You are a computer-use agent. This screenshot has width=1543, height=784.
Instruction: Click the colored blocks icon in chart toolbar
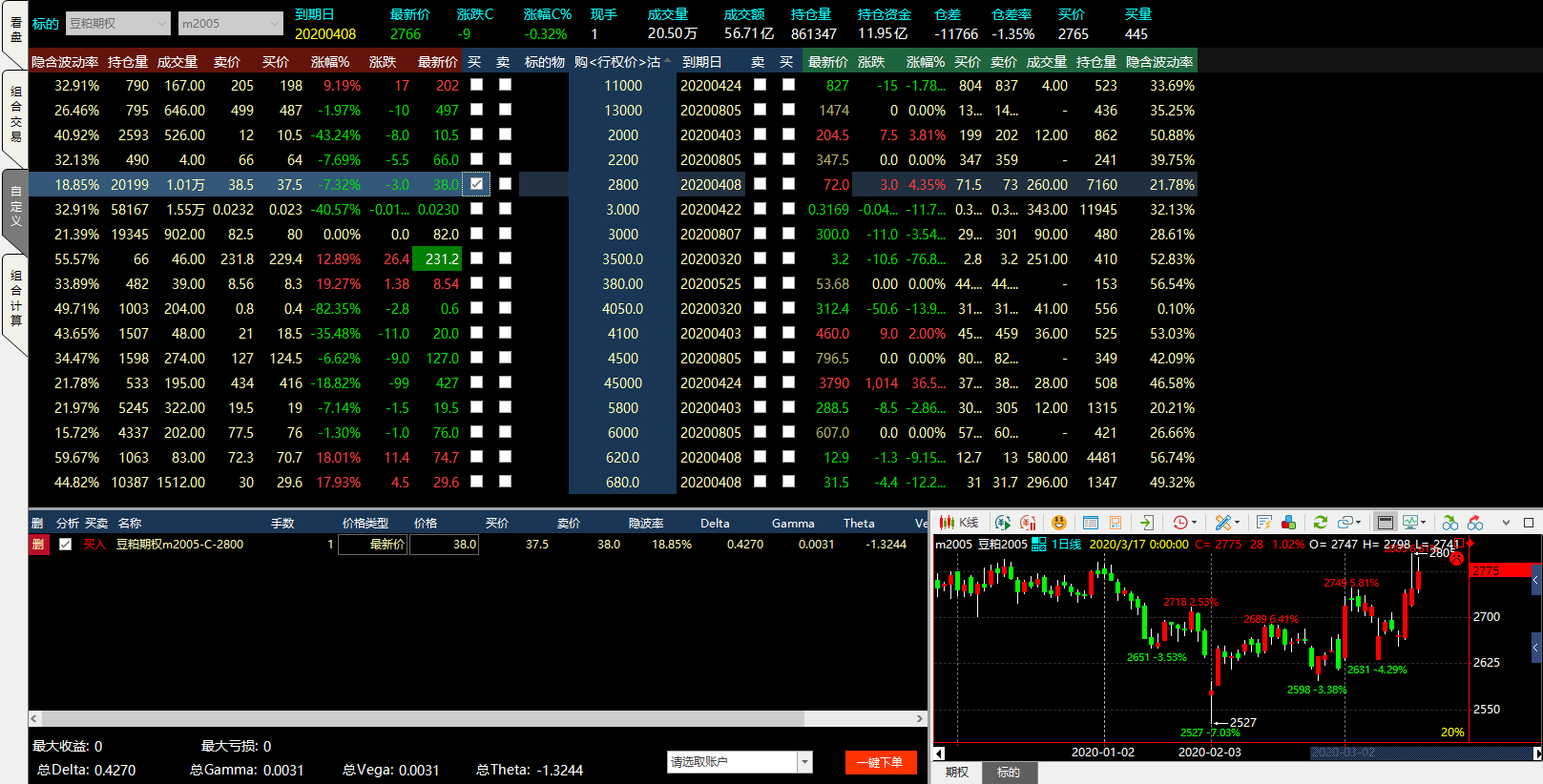pos(1288,523)
